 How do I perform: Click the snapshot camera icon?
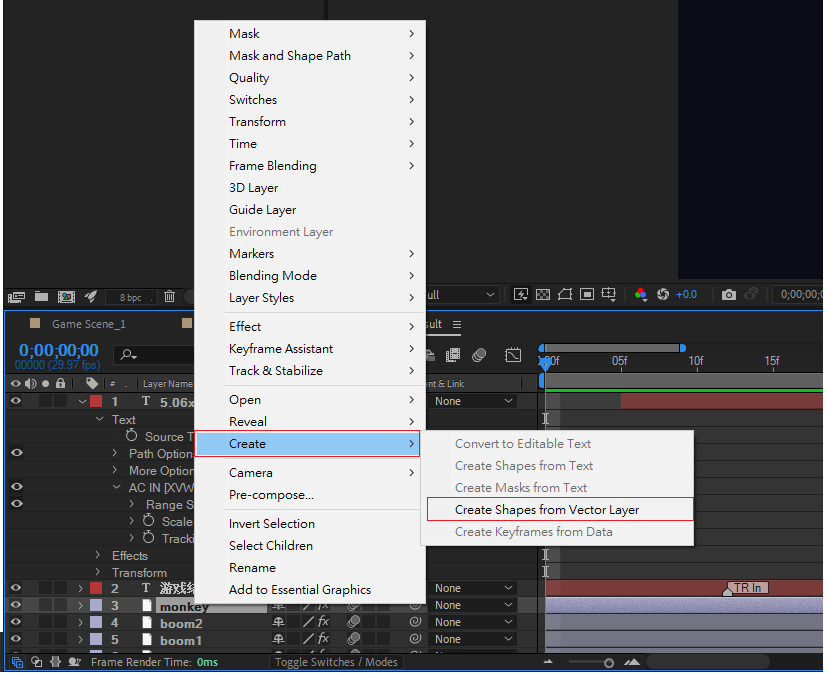click(729, 295)
